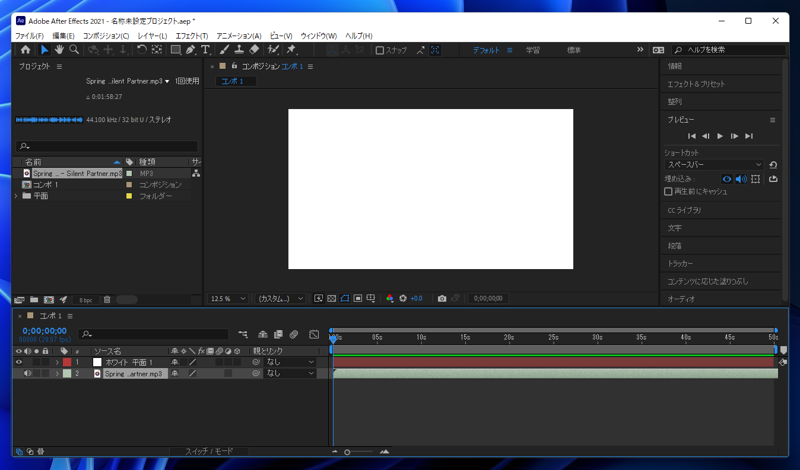Select the Hand tool
Image resolution: width=800 pixels, height=470 pixels.
(59, 50)
